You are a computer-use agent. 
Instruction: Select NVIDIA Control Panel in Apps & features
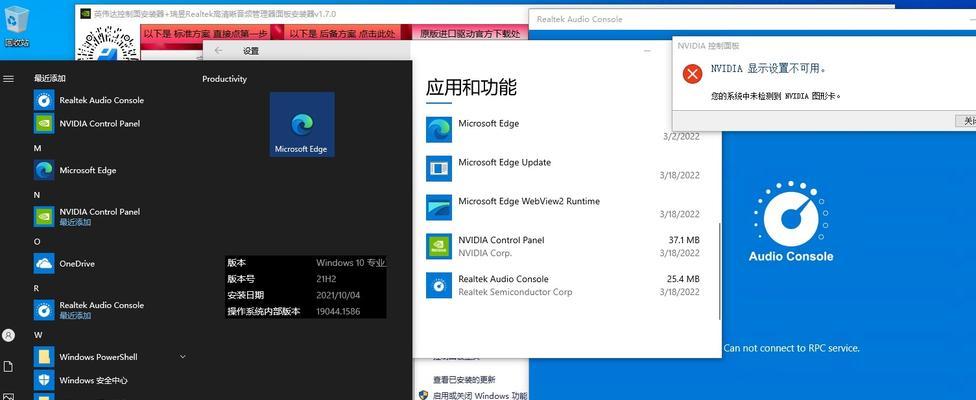click(x=563, y=246)
